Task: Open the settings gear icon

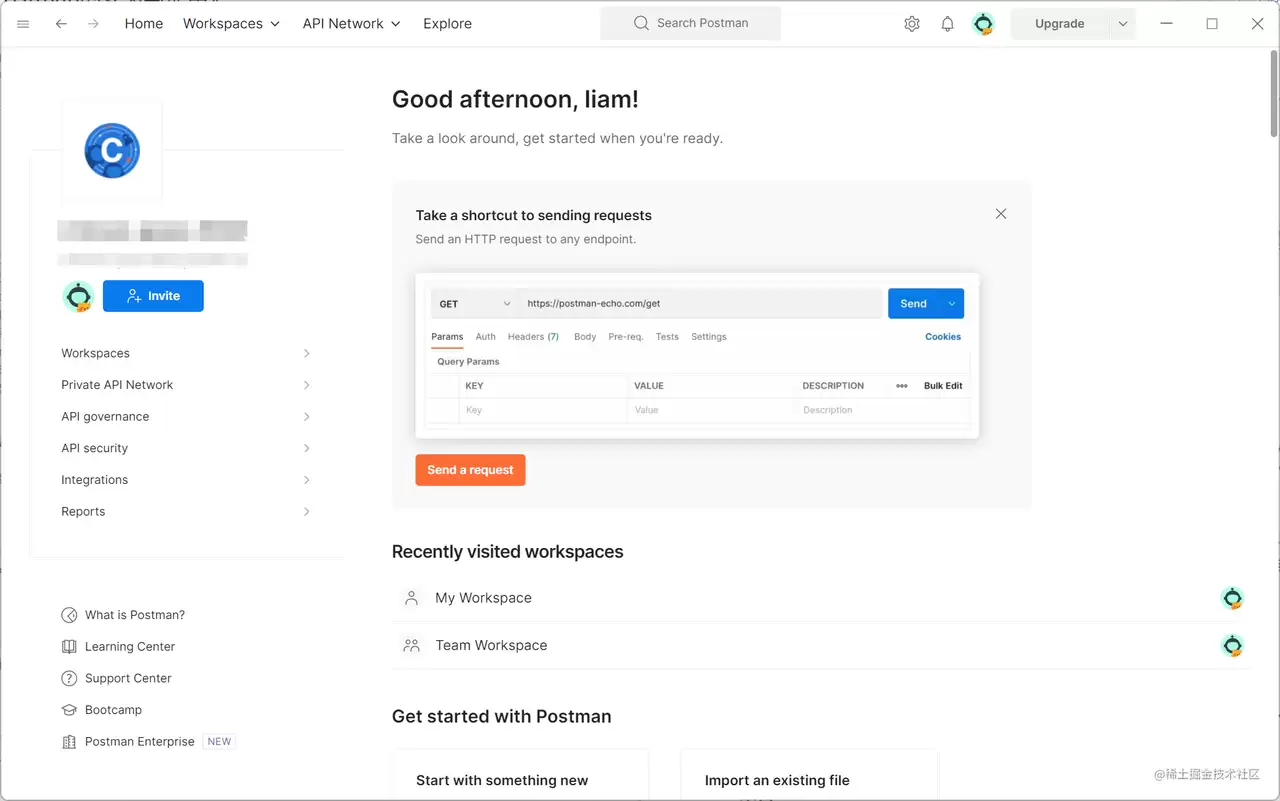Action: (911, 24)
